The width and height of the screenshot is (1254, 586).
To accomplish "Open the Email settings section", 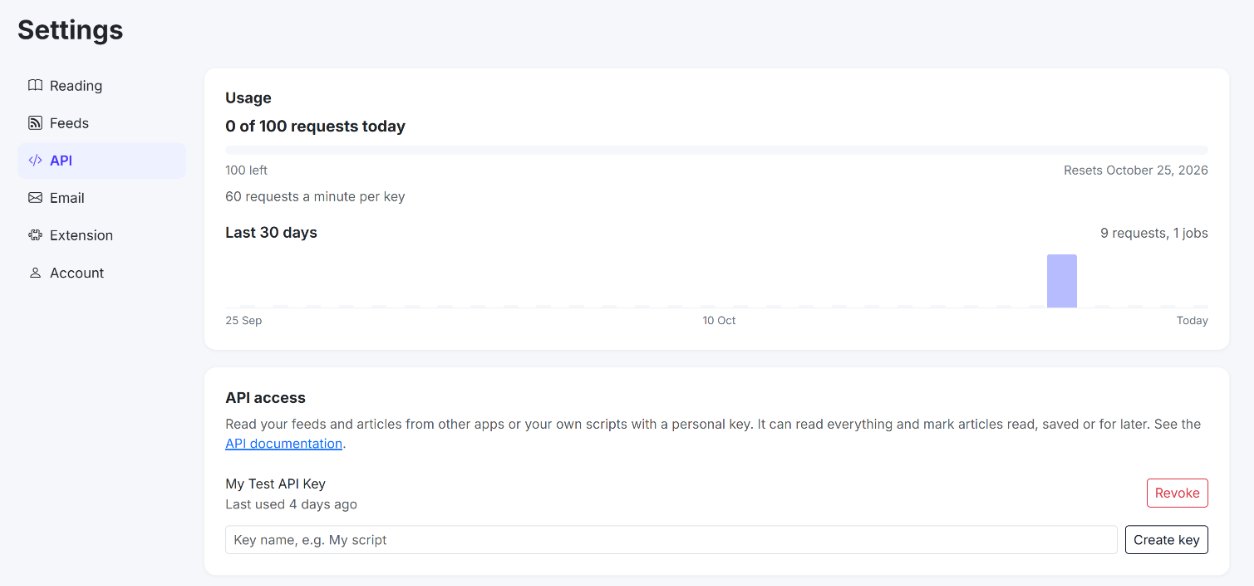I will point(102,198).
